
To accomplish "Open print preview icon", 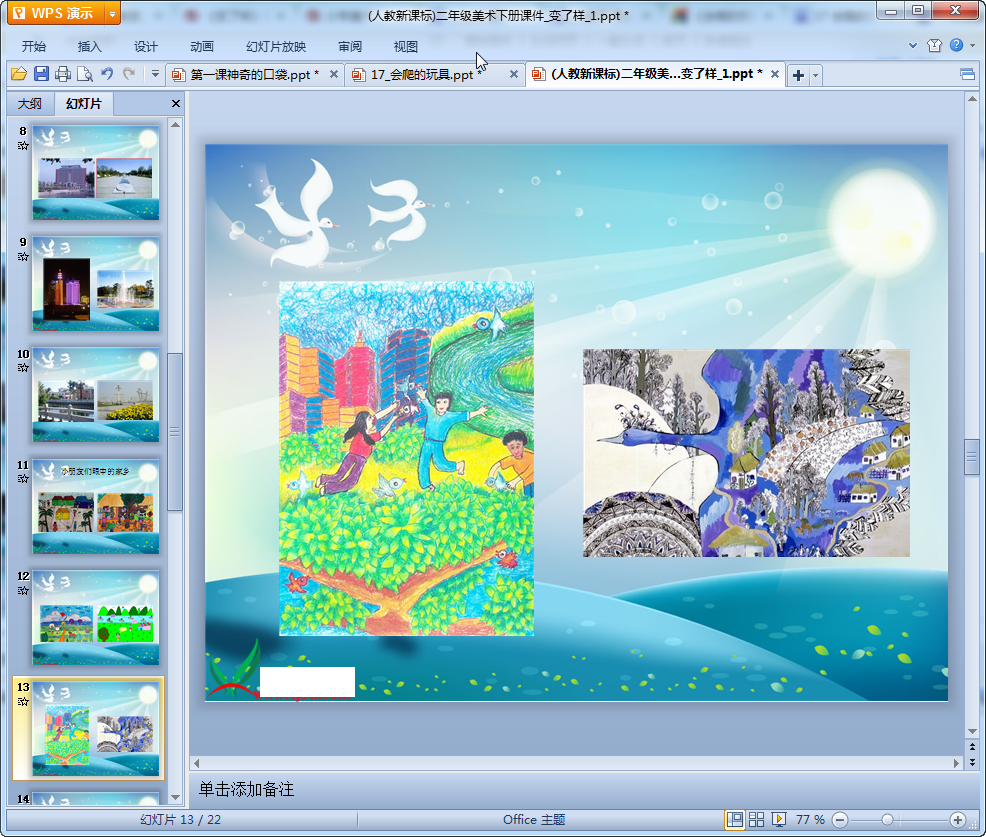I will [85, 74].
